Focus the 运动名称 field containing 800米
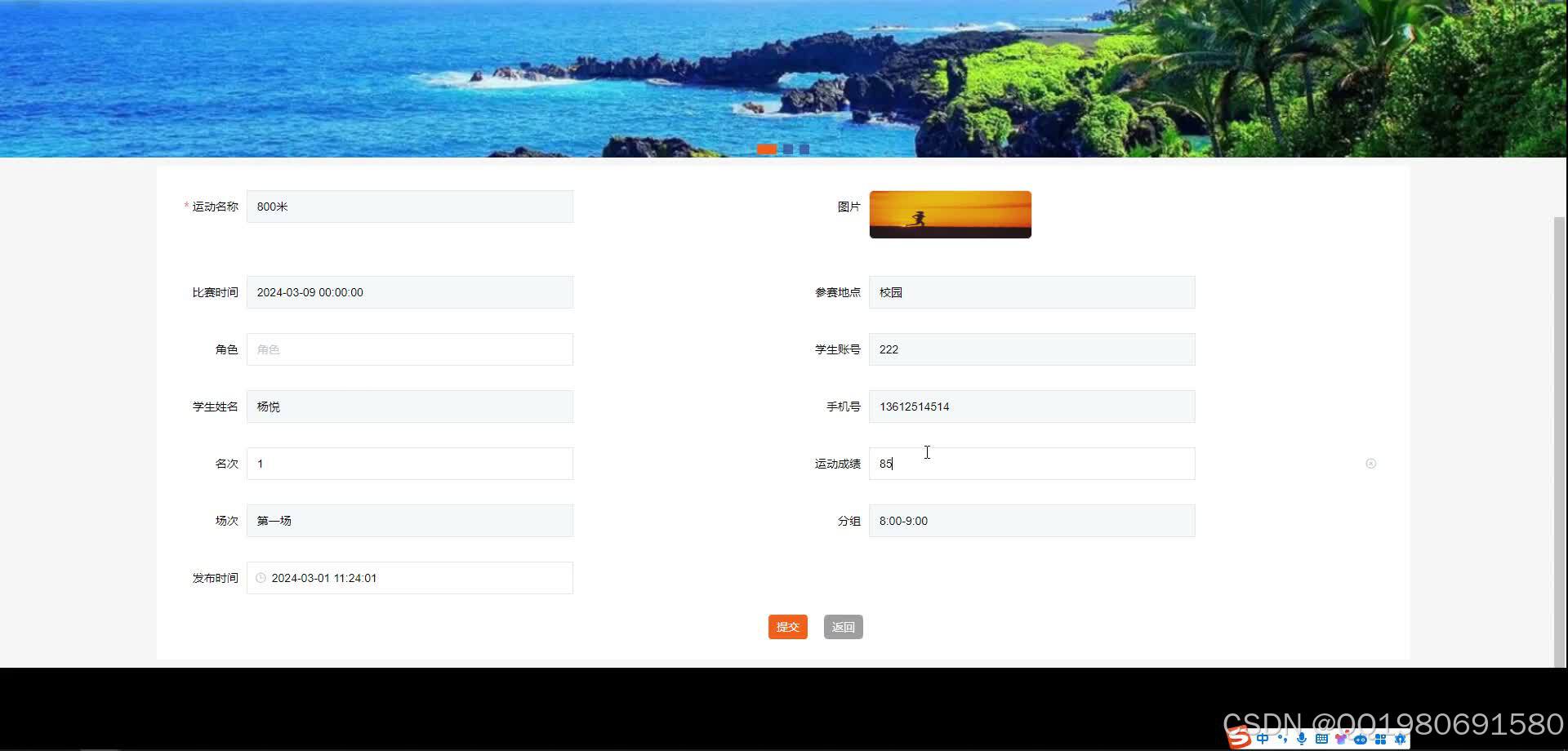The height and width of the screenshot is (751, 1568). (x=410, y=207)
